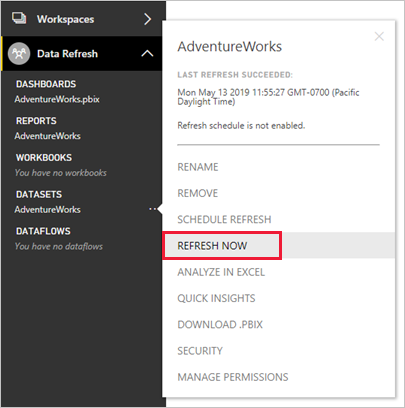Collapse the Data Refresh workspace chevron
Image resolution: width=405 pixels, height=408 pixels.
(x=147, y=53)
